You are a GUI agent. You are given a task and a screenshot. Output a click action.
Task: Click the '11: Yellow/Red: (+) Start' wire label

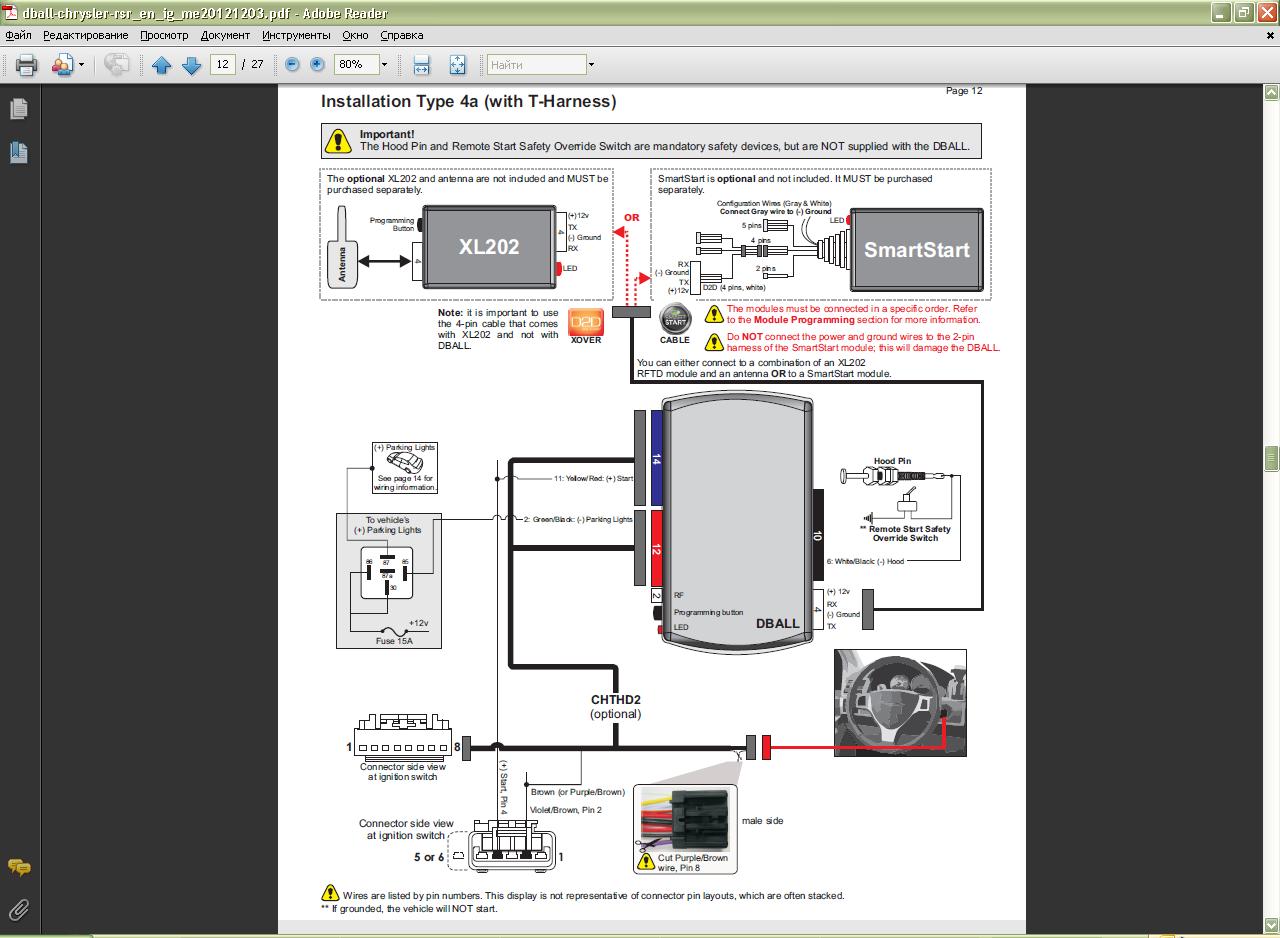[593, 478]
